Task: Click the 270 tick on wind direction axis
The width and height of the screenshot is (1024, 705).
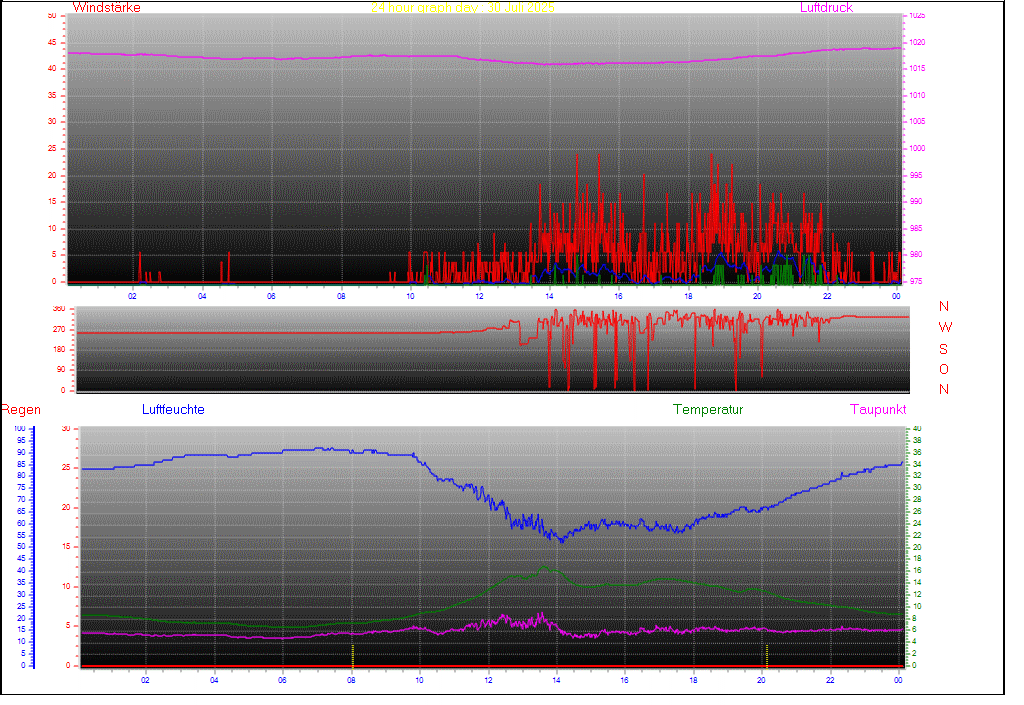Action: point(57,329)
